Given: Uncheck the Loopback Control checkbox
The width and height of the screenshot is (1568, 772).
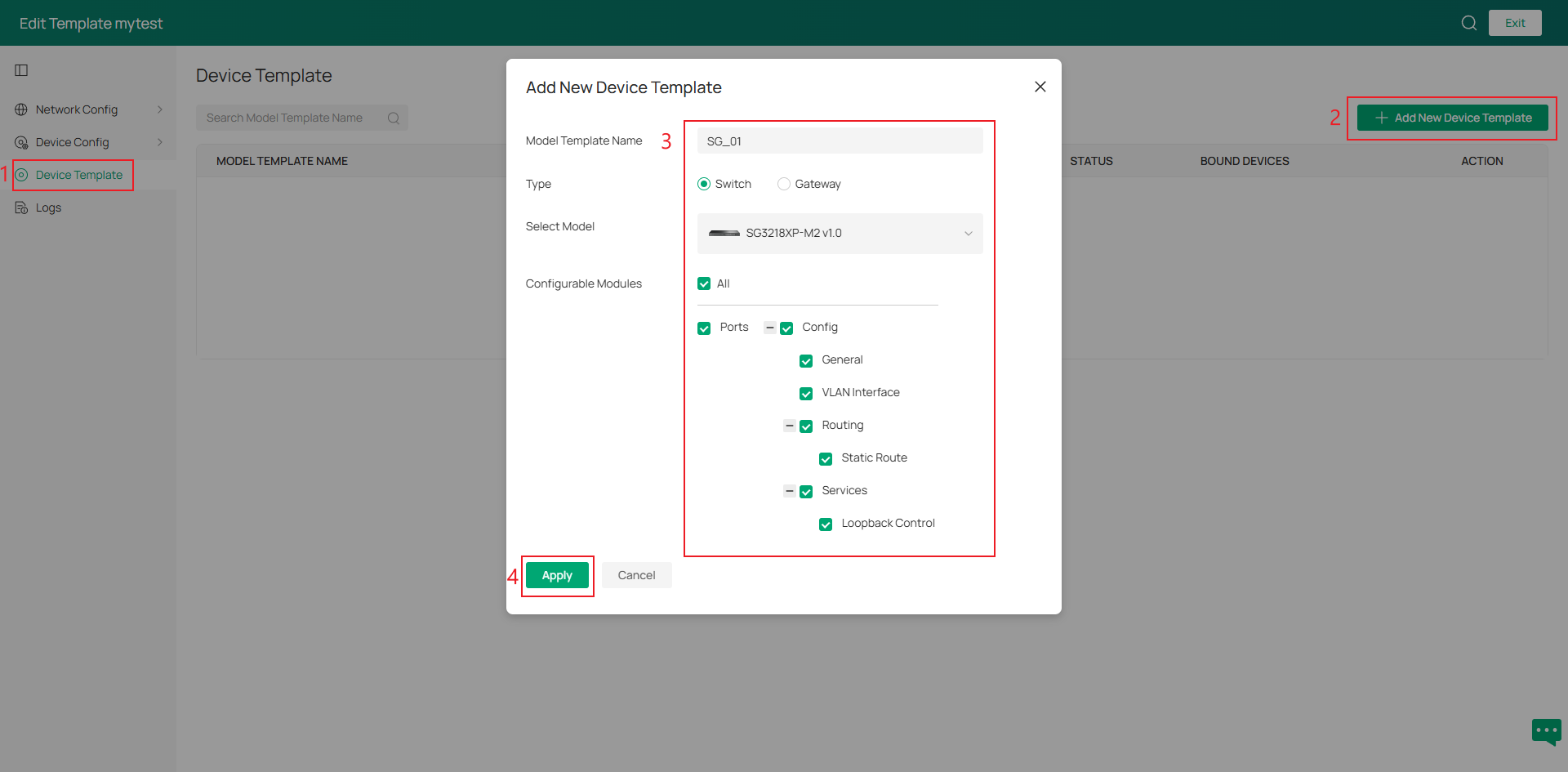Looking at the screenshot, I should coord(826,524).
